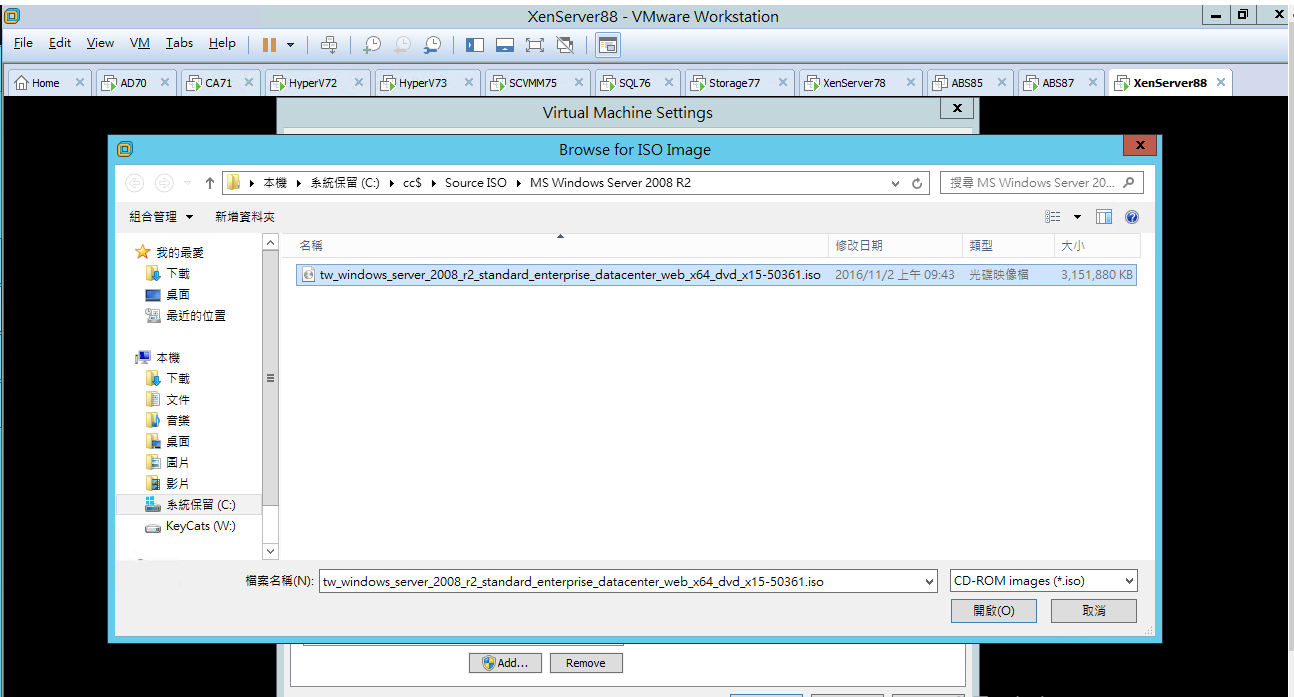Click the 開啟(O) open button
Viewport: 1294px width, 697px height.
pos(993,610)
